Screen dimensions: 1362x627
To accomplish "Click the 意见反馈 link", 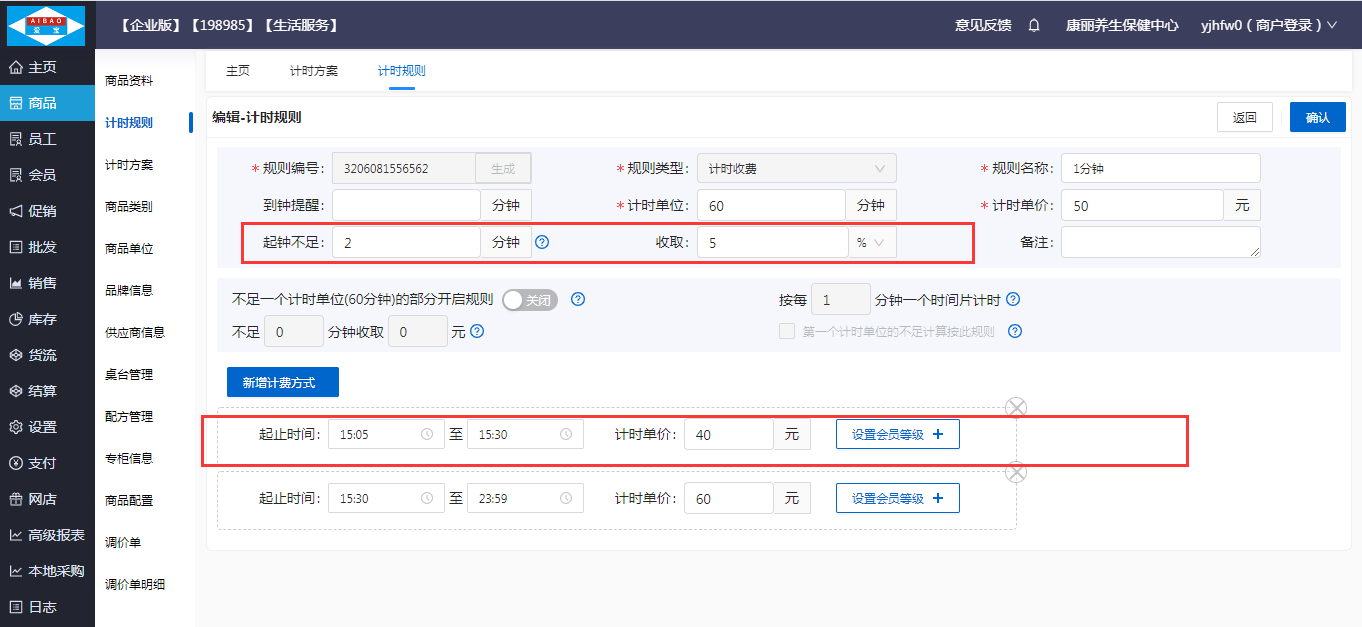I will [x=983, y=25].
